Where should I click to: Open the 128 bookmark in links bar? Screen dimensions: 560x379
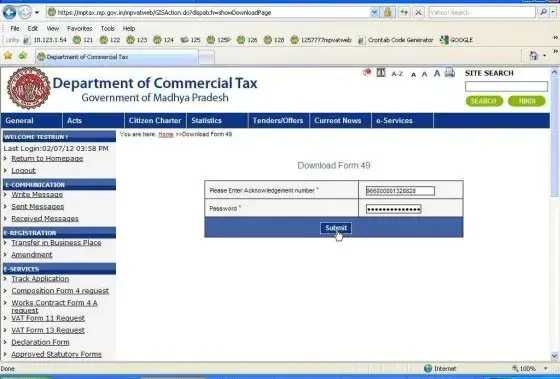274,40
